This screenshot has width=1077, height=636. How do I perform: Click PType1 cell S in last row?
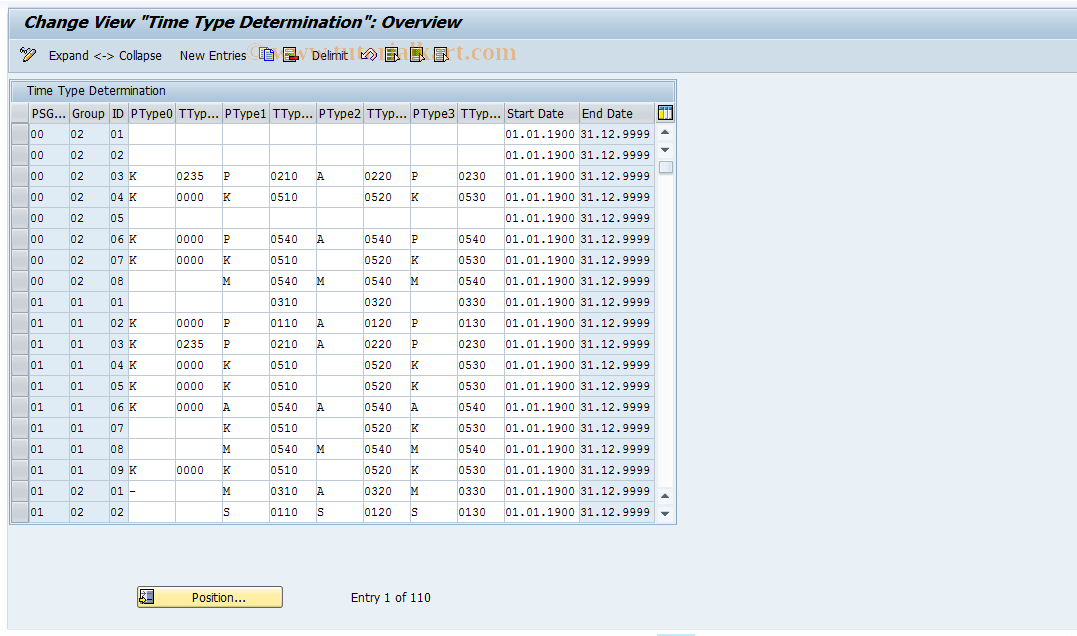246,512
